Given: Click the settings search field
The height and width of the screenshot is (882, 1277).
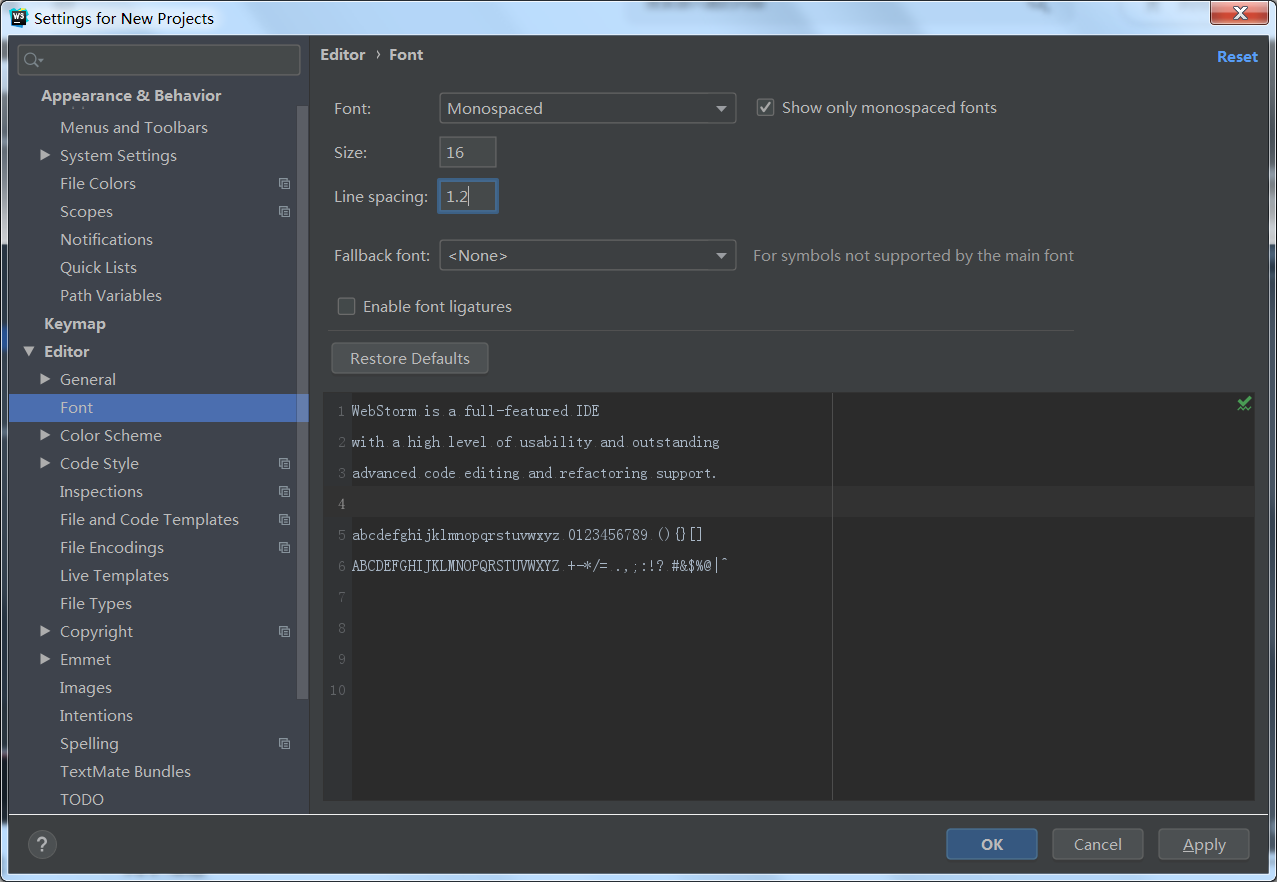Looking at the screenshot, I should [159, 60].
